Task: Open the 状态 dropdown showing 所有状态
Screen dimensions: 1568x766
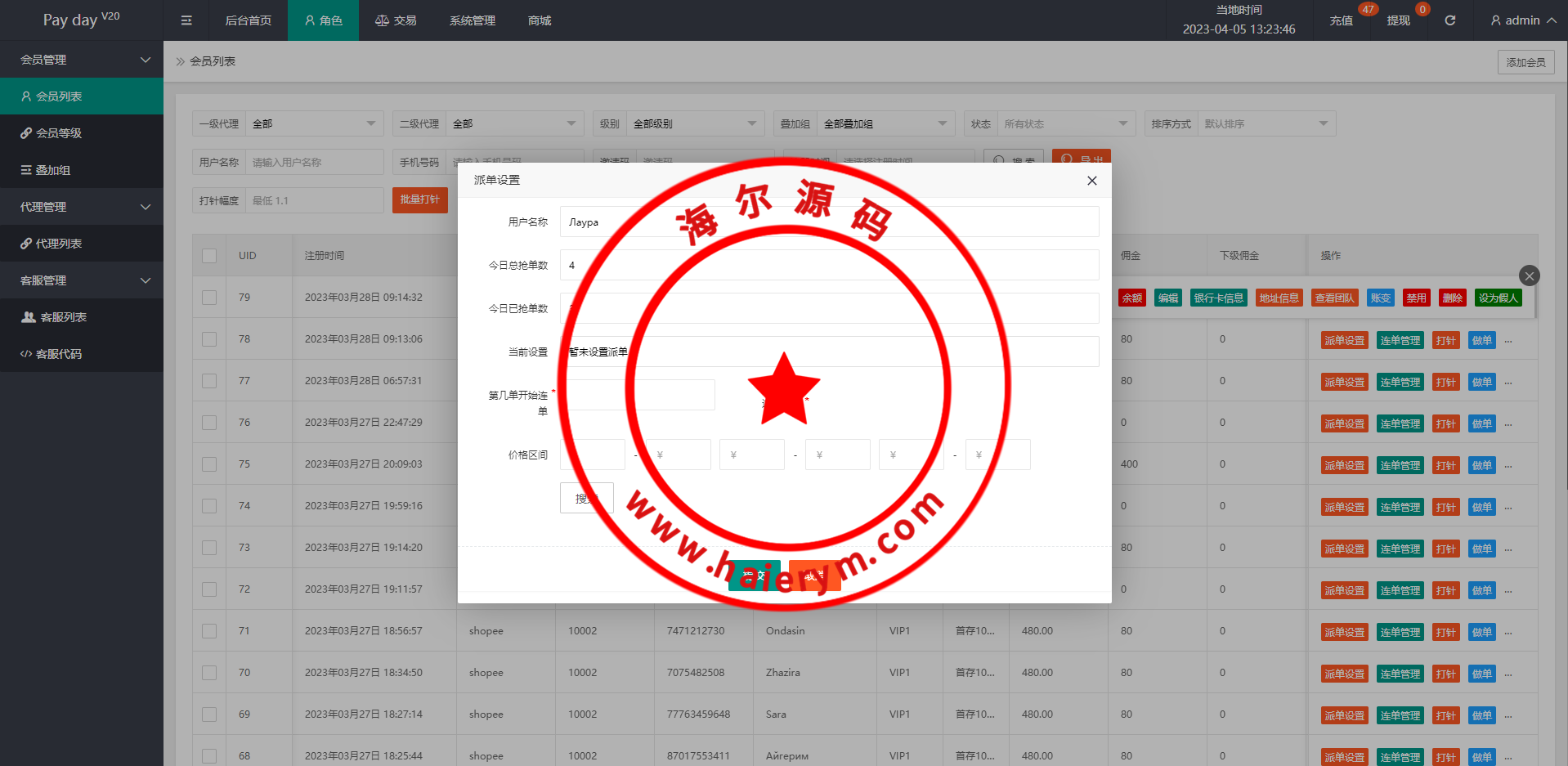Action: (1066, 123)
